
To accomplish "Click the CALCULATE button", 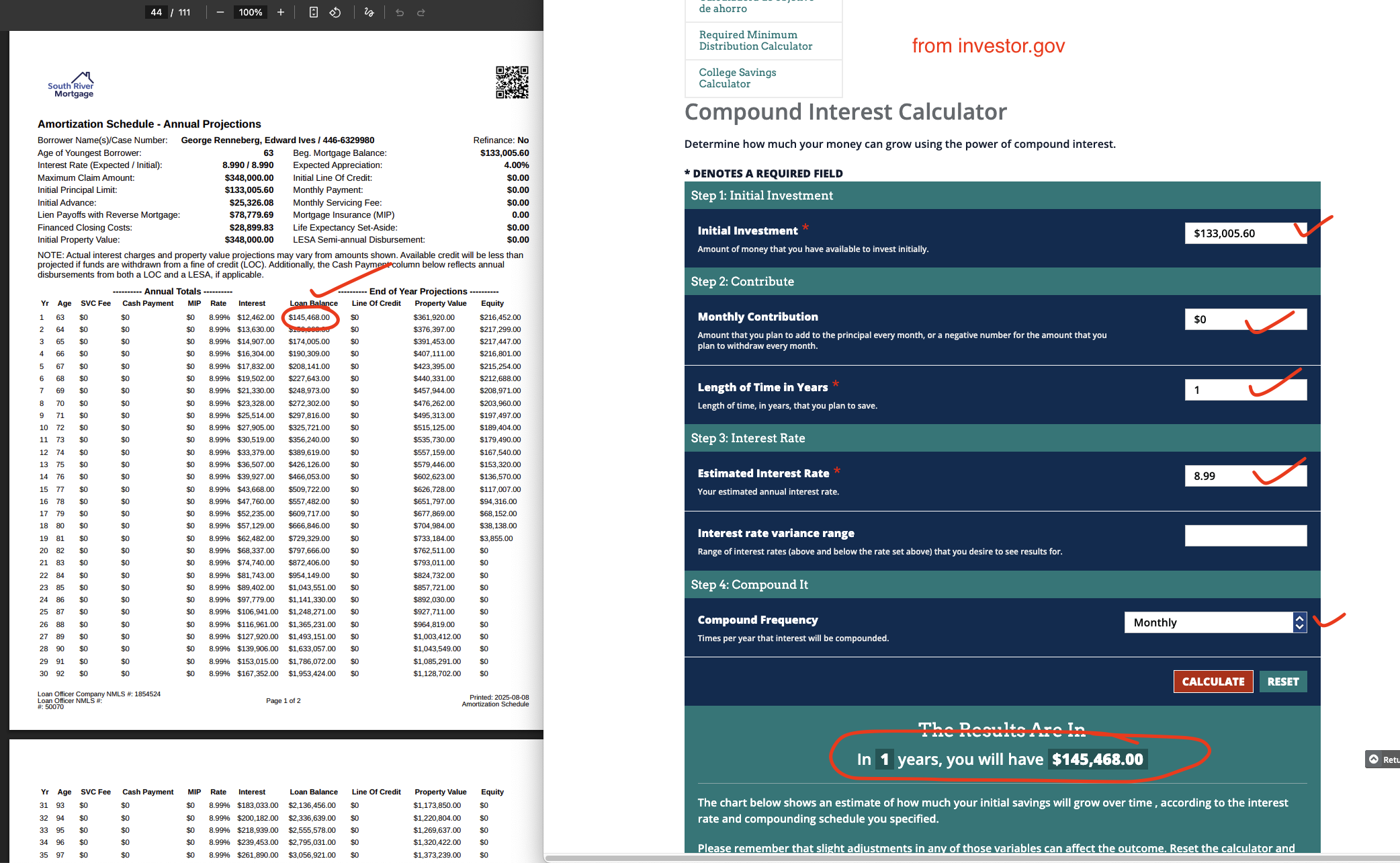I will [1213, 681].
